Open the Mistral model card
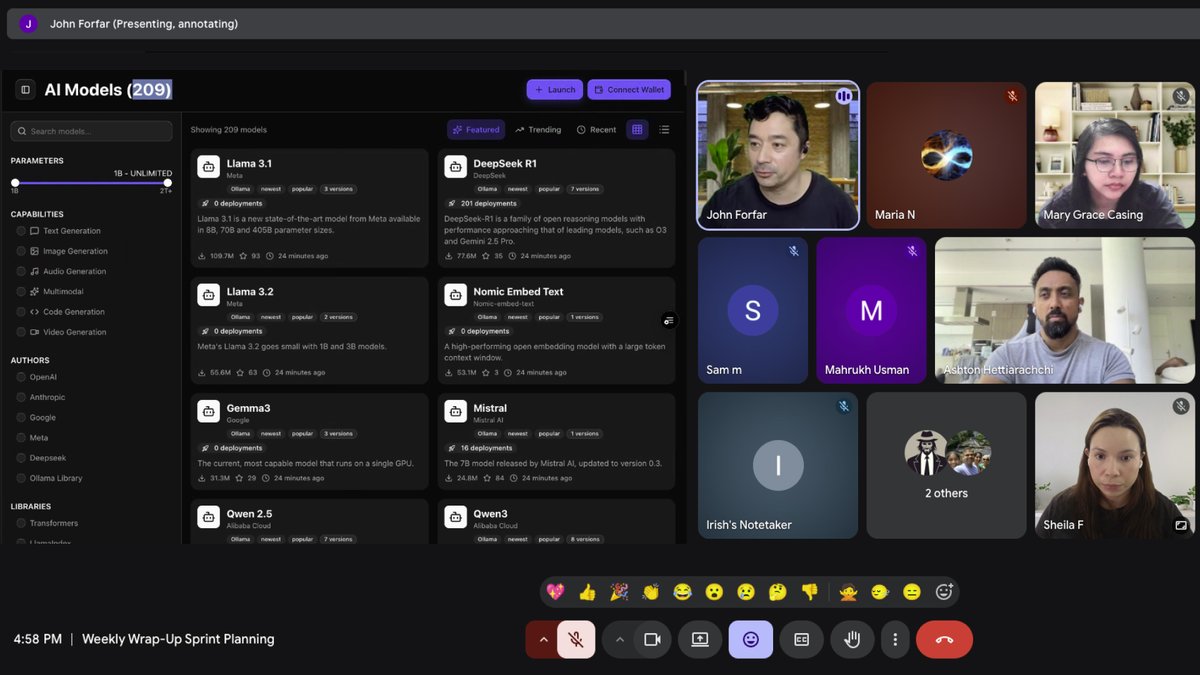The width and height of the screenshot is (1200, 675). [556, 442]
